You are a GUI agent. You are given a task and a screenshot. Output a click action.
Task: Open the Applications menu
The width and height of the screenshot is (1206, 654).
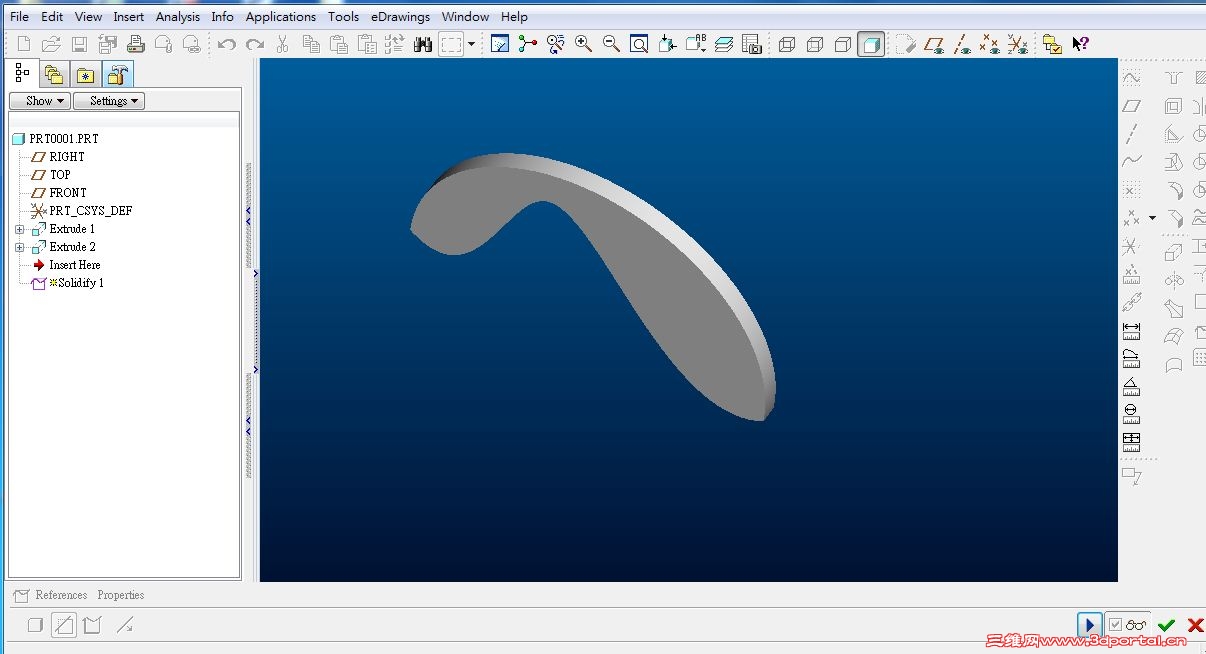click(281, 16)
